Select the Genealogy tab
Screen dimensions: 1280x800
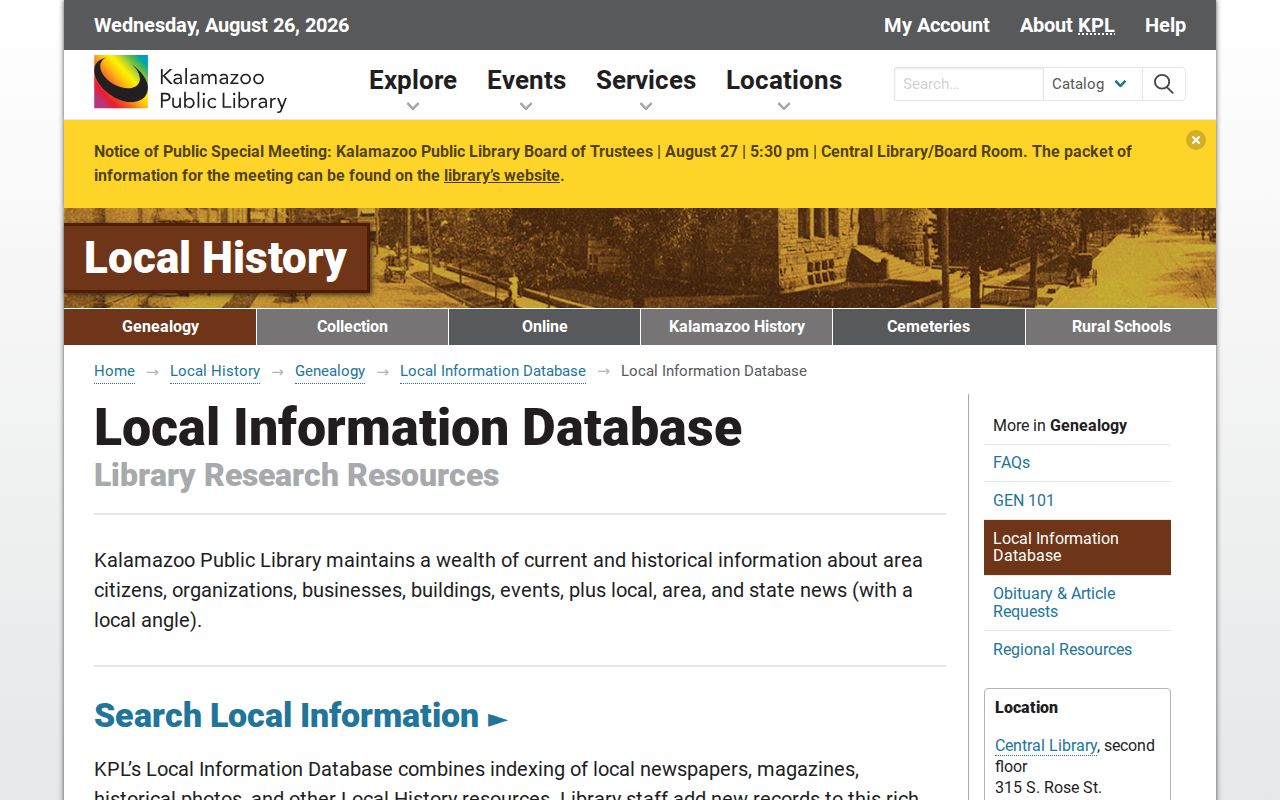pyautogui.click(x=160, y=327)
